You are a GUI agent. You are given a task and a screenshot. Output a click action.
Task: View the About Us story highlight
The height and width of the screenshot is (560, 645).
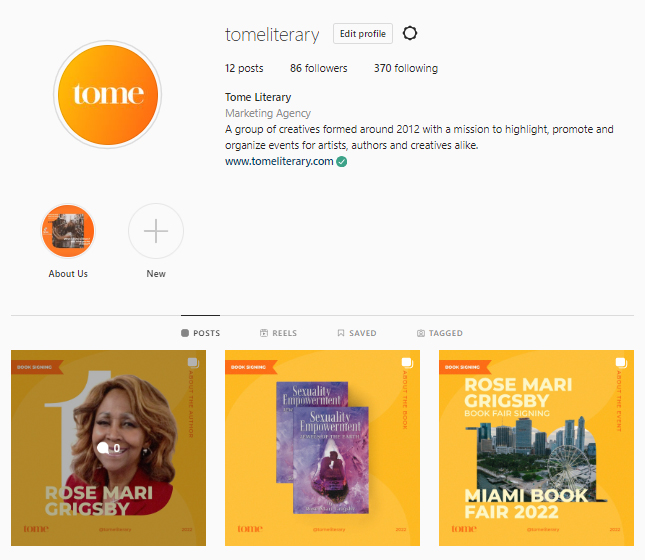pos(68,231)
